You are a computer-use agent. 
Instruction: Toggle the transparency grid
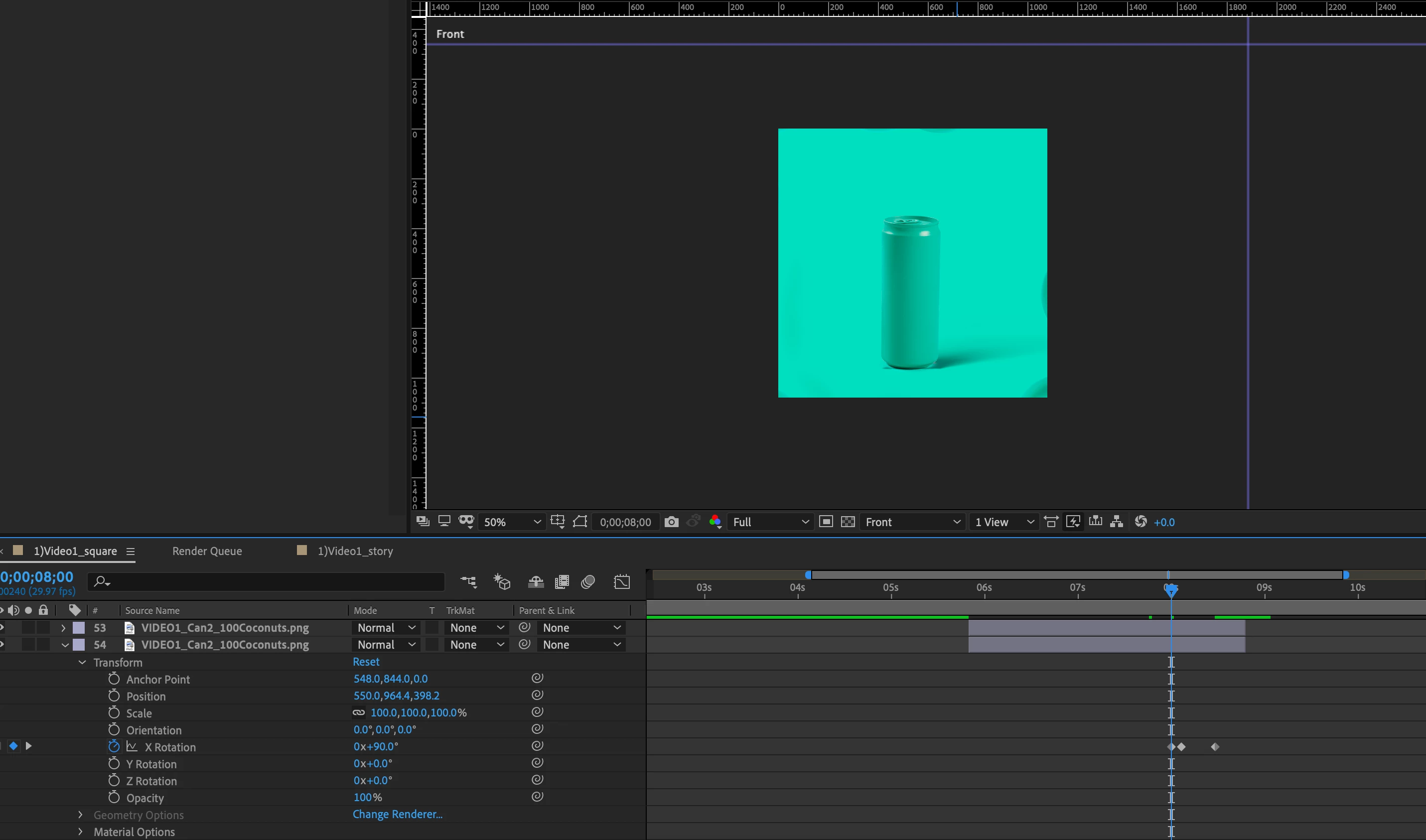[x=848, y=522]
